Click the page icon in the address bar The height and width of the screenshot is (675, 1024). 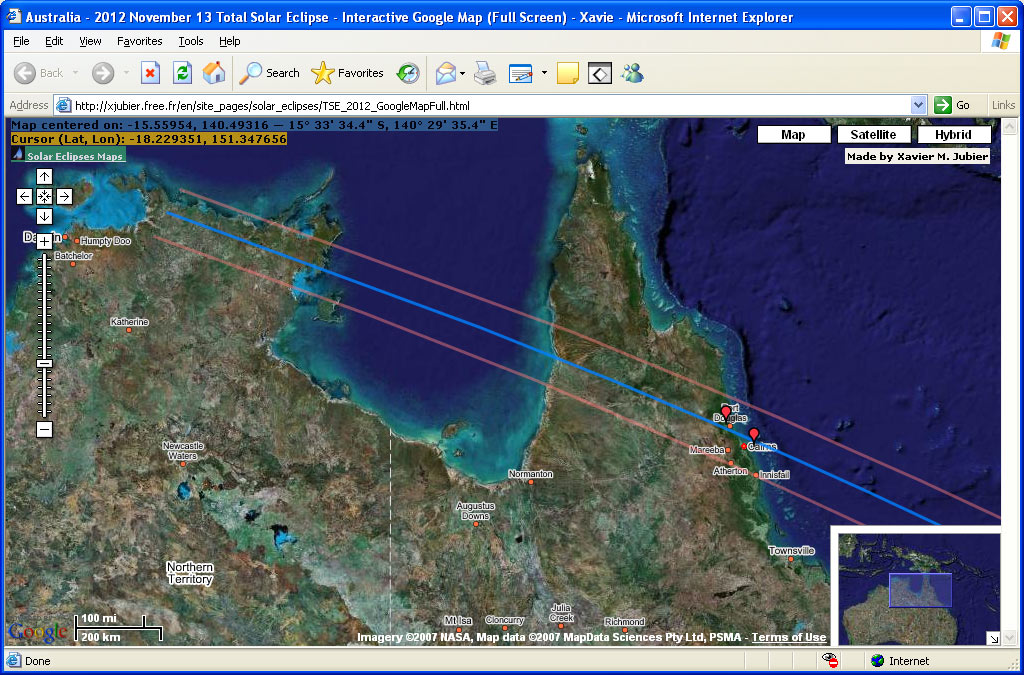pyautogui.click(x=63, y=105)
